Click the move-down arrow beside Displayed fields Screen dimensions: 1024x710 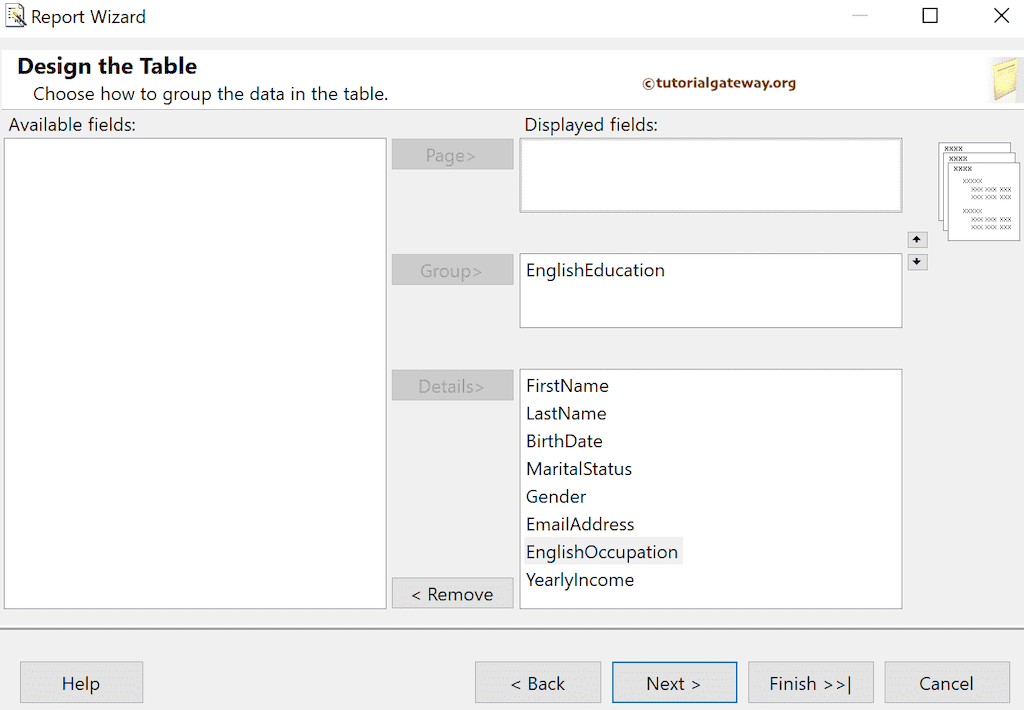pos(917,261)
